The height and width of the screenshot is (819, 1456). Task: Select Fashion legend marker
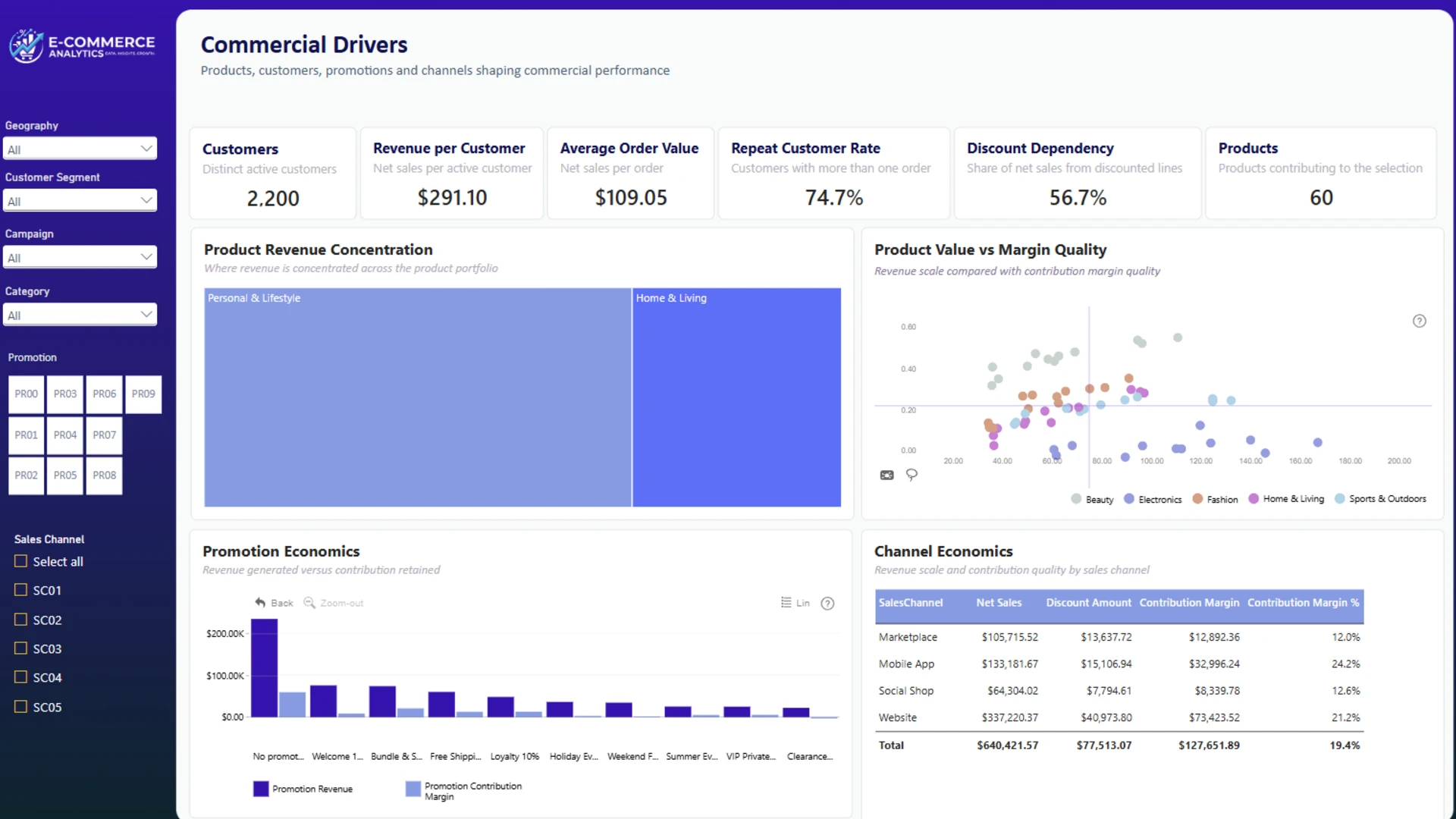point(1197,499)
